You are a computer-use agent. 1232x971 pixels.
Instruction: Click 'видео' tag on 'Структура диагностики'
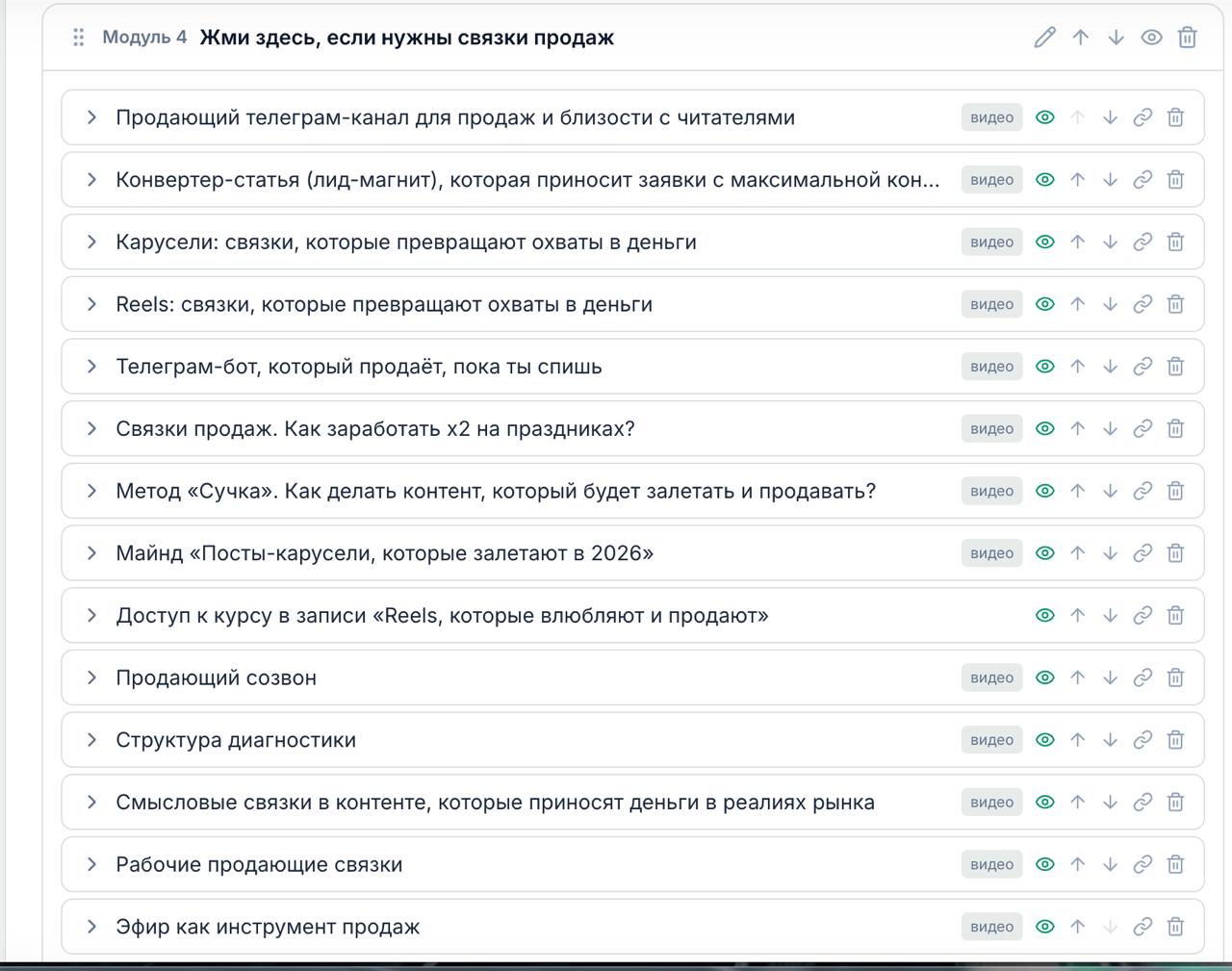991,740
